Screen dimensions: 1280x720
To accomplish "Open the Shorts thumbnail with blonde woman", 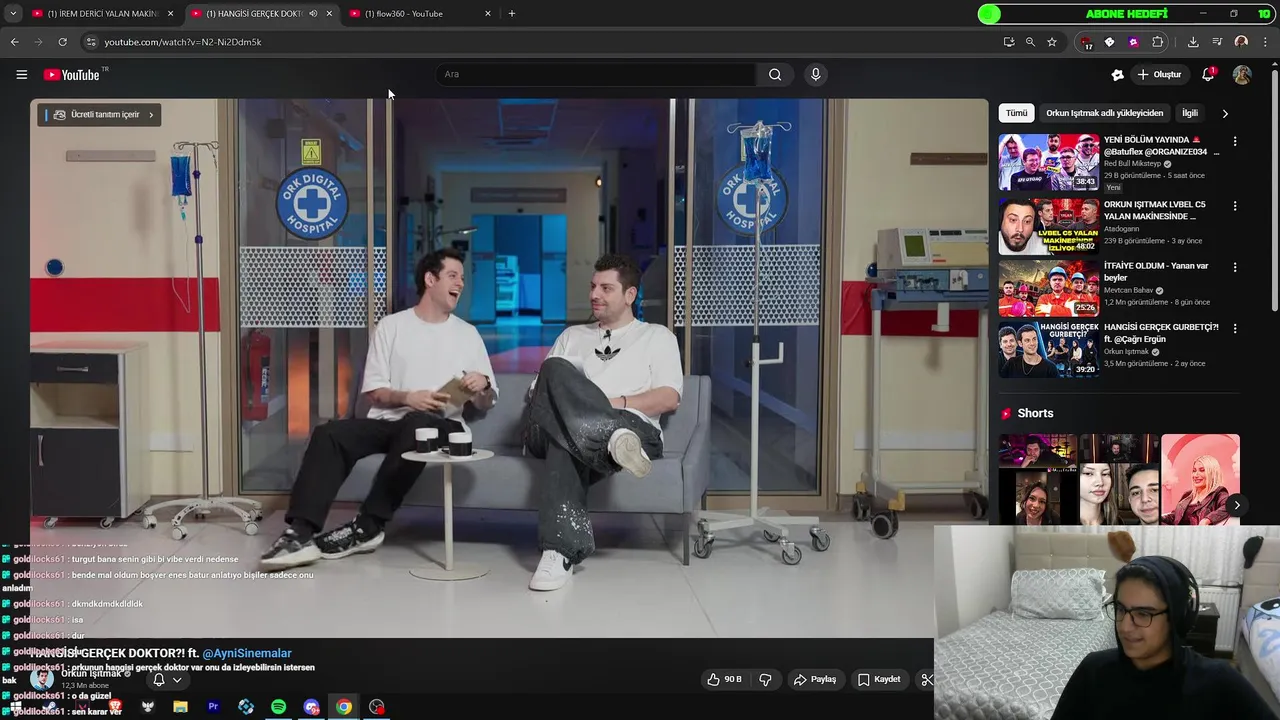I will [1200, 479].
